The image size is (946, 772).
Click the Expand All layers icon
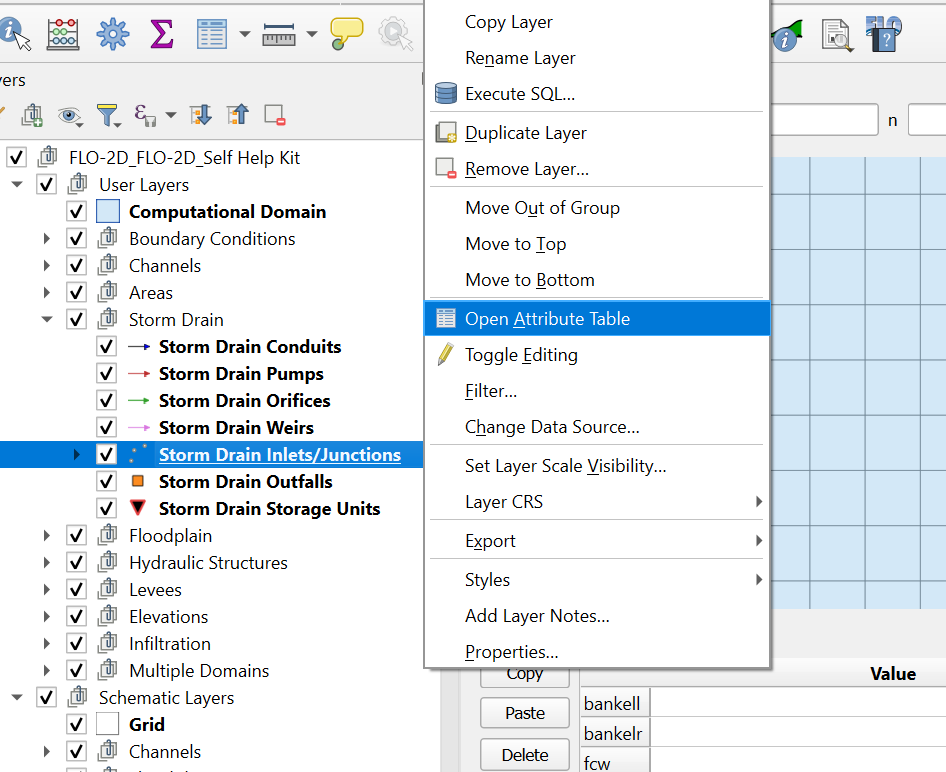(201, 115)
